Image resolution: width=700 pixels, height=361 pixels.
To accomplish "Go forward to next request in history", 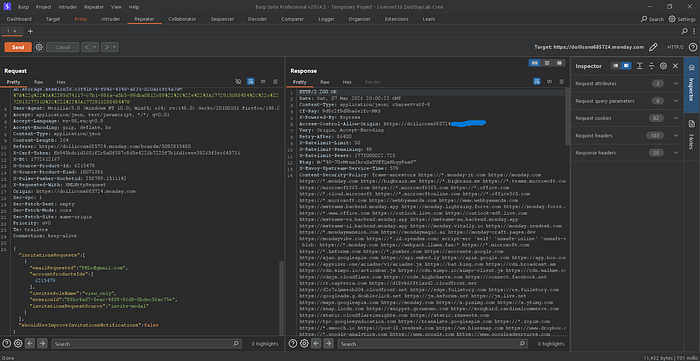I will tap(106, 47).
